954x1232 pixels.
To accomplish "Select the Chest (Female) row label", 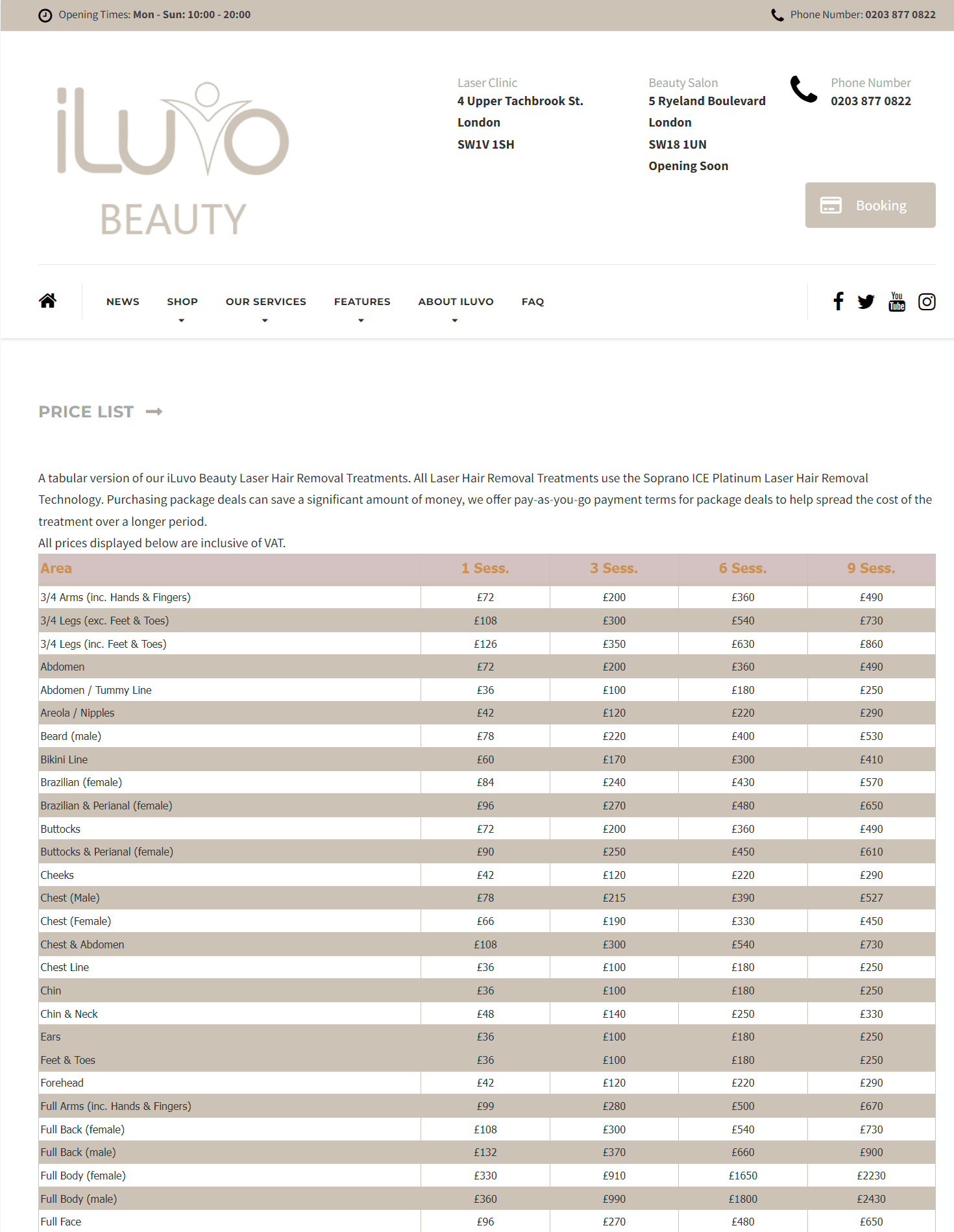I will 76,921.
